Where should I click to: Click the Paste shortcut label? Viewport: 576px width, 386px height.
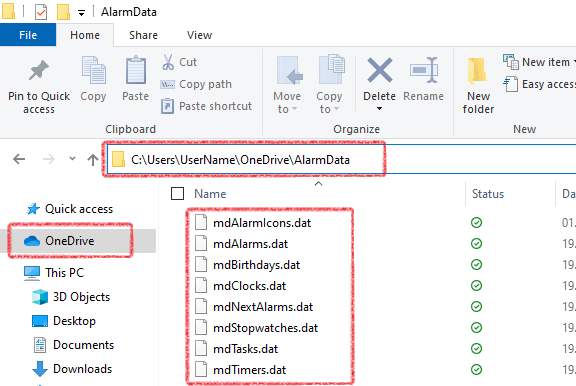coord(215,106)
